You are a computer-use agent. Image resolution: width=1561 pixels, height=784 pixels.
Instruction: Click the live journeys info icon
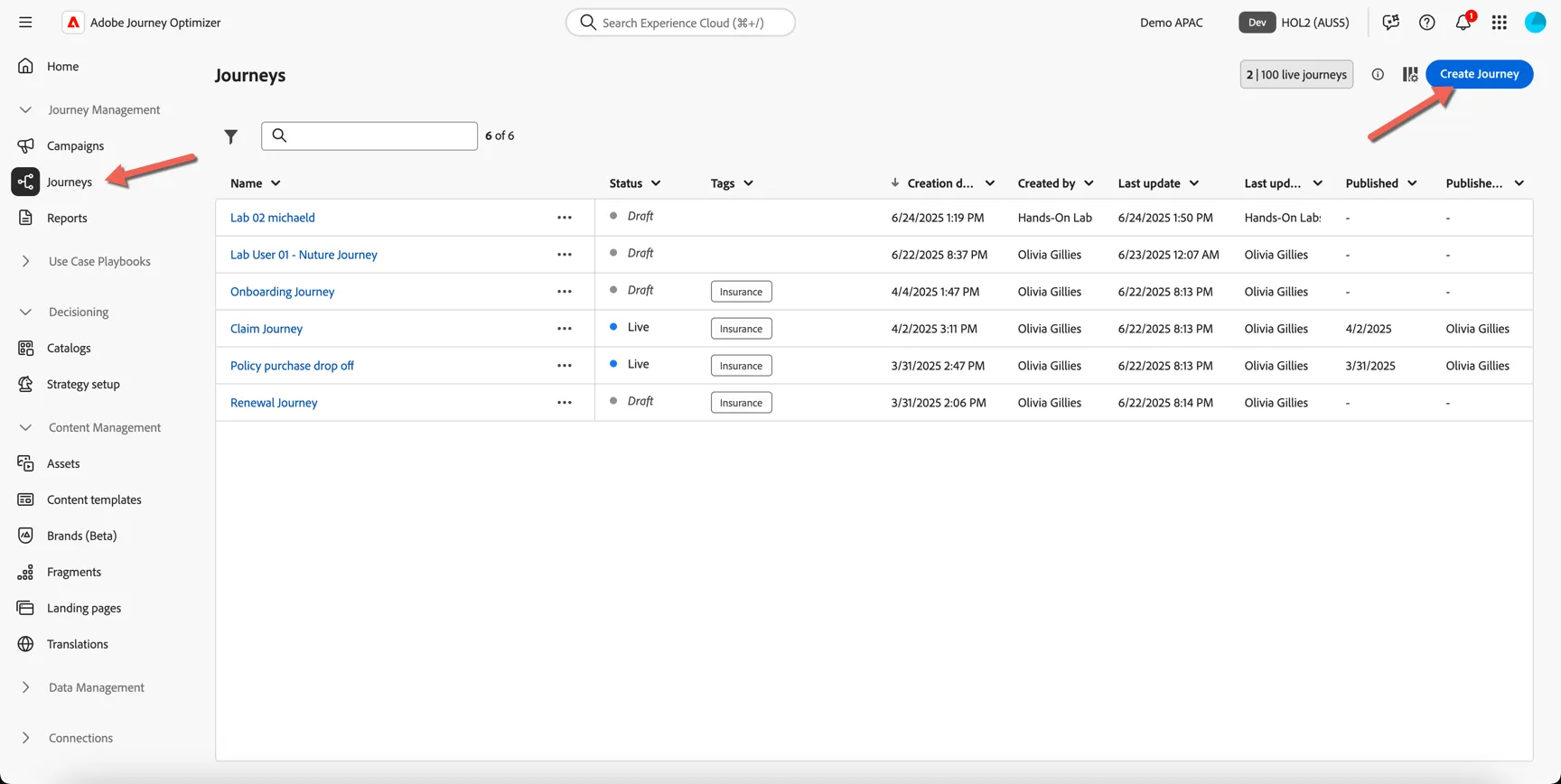pyautogui.click(x=1378, y=74)
